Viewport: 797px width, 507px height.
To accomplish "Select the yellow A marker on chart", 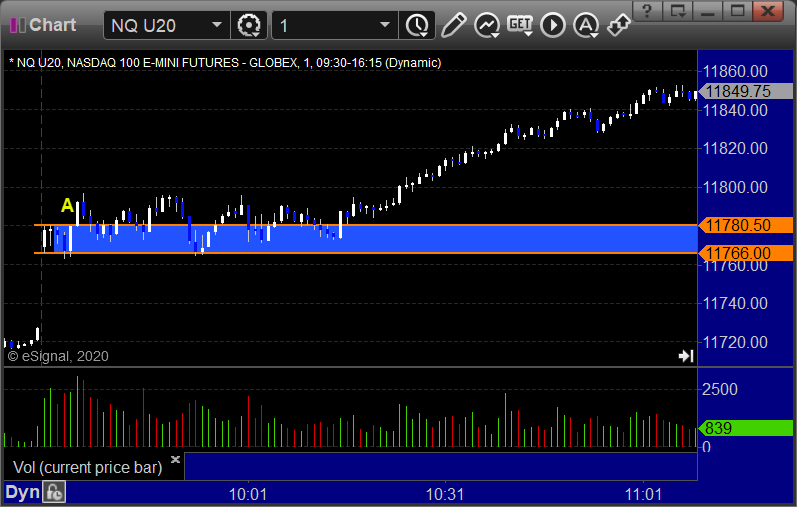I will point(67,205).
